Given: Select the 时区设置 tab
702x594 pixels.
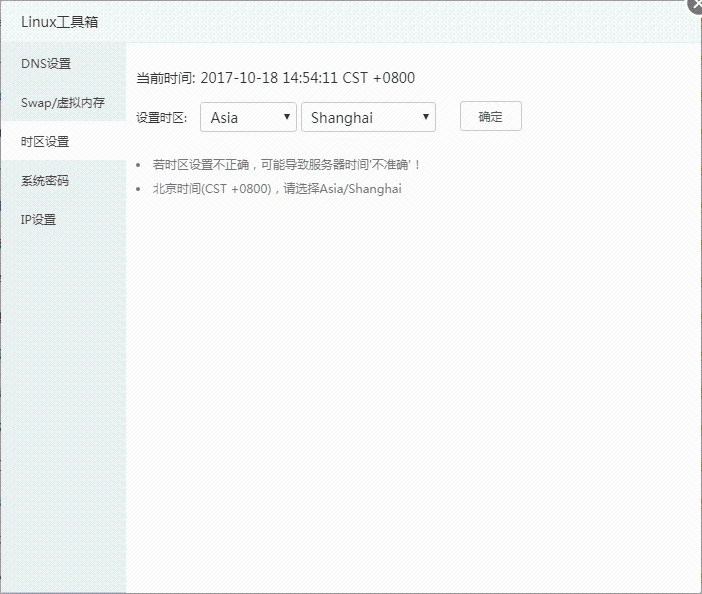Looking at the screenshot, I should pyautogui.click(x=63, y=141).
